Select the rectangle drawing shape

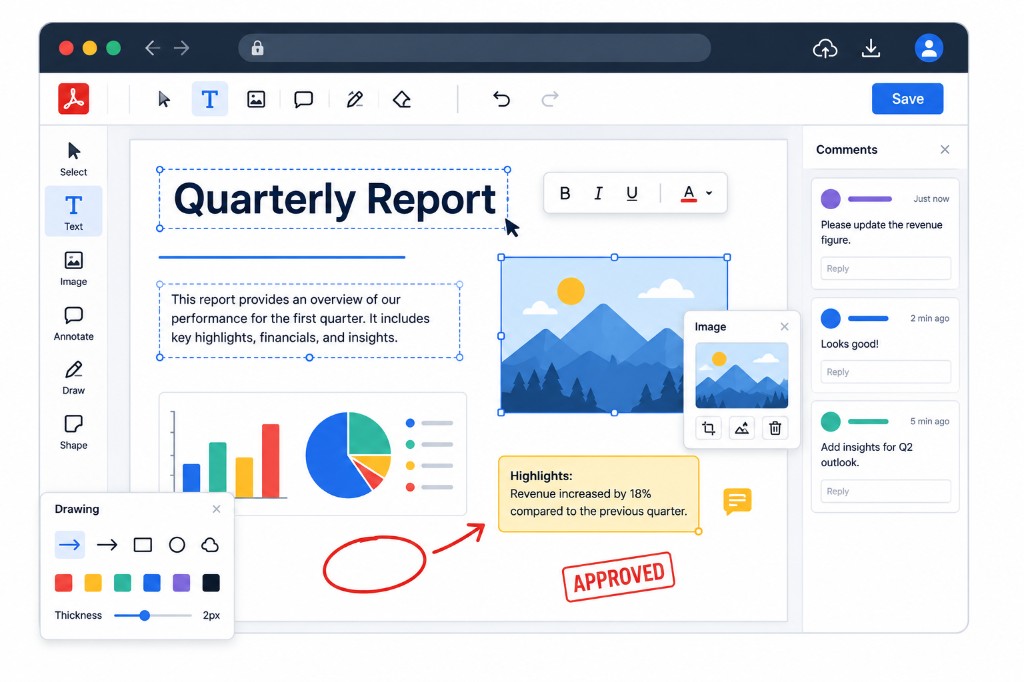[x=142, y=545]
